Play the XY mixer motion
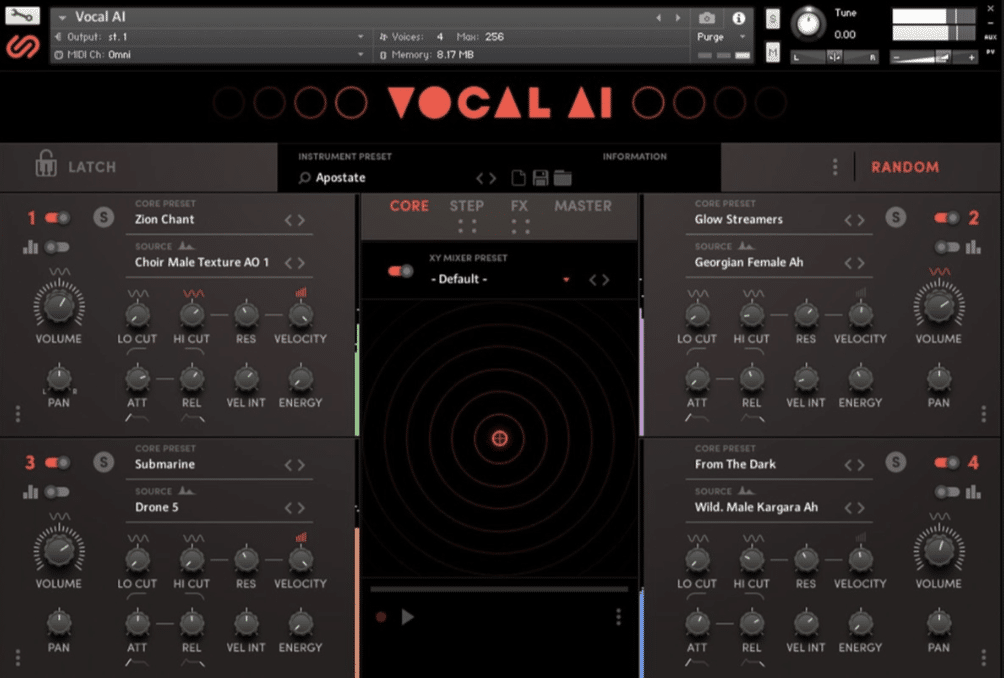 tap(407, 617)
